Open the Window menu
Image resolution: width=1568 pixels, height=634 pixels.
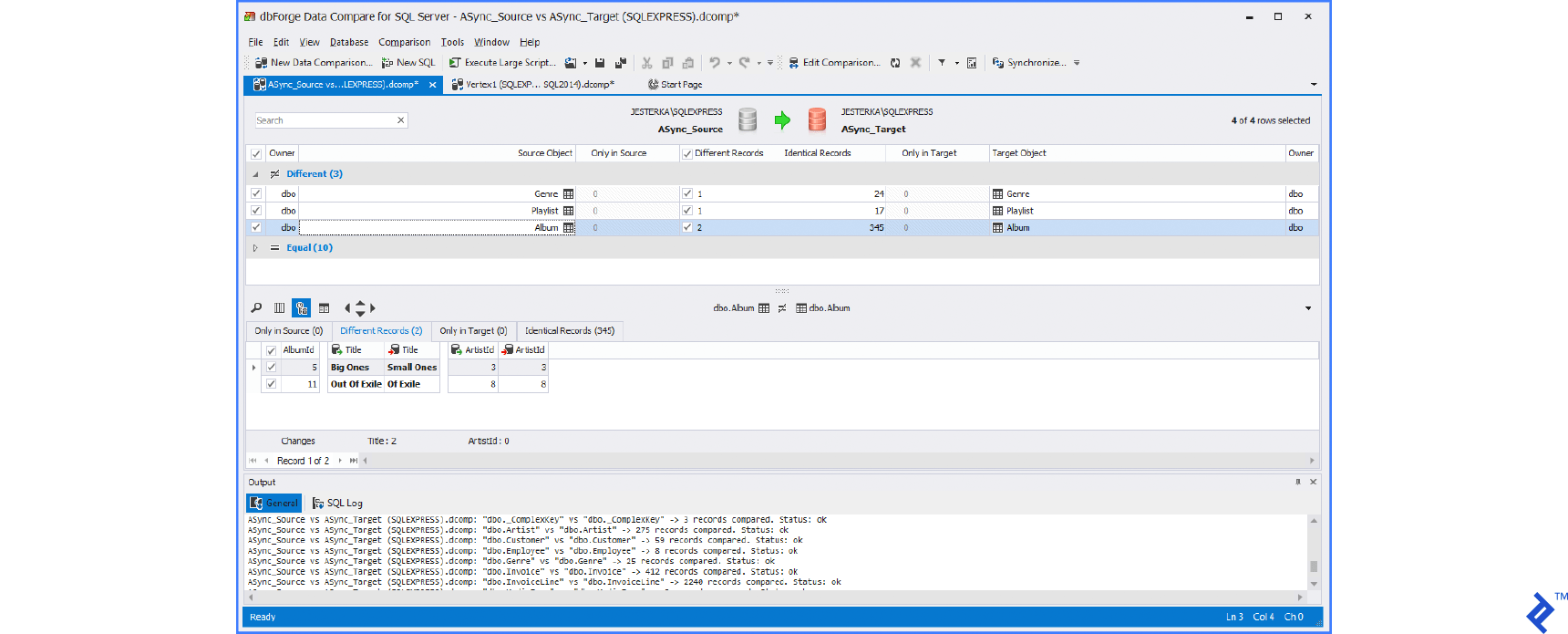[491, 42]
